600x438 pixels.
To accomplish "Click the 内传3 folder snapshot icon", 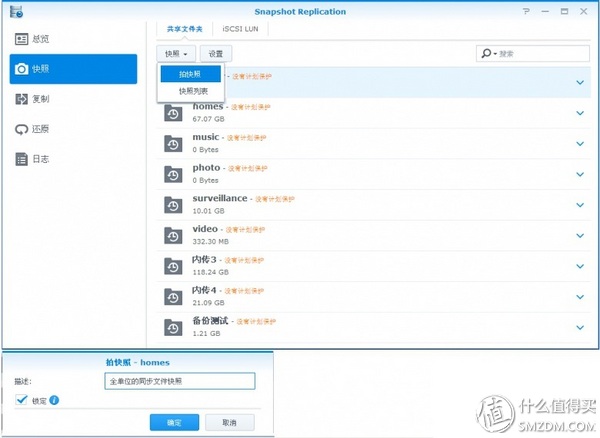I will [x=173, y=266].
